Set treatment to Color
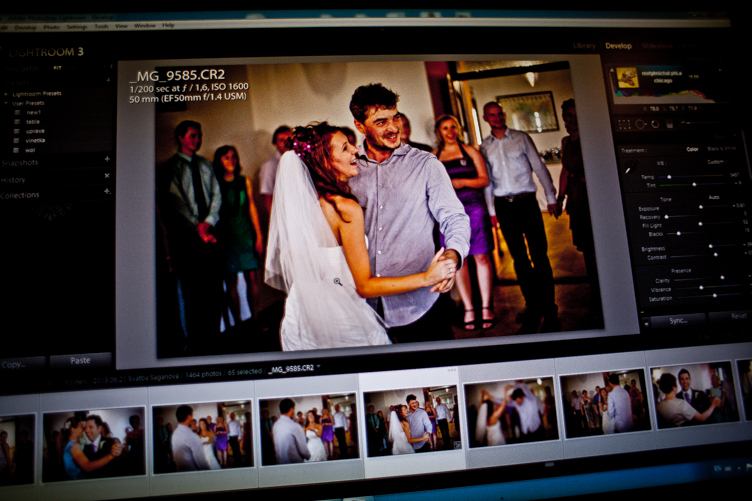This screenshot has width=752, height=501. point(692,149)
